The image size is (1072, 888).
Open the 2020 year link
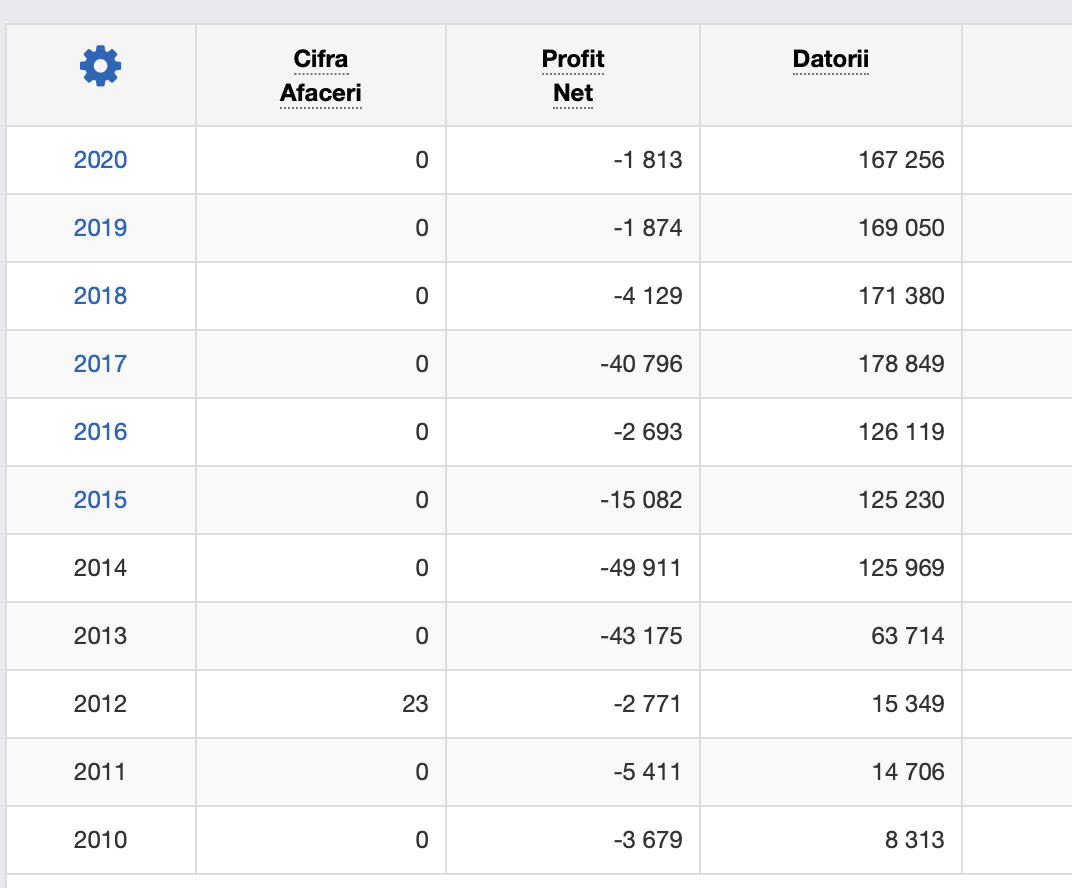pyautogui.click(x=100, y=160)
